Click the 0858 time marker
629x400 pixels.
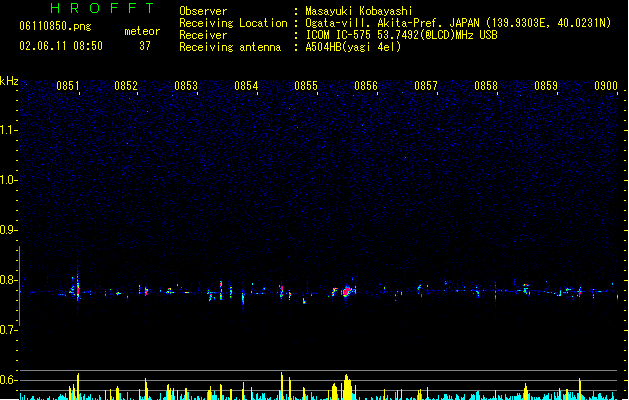(486, 86)
